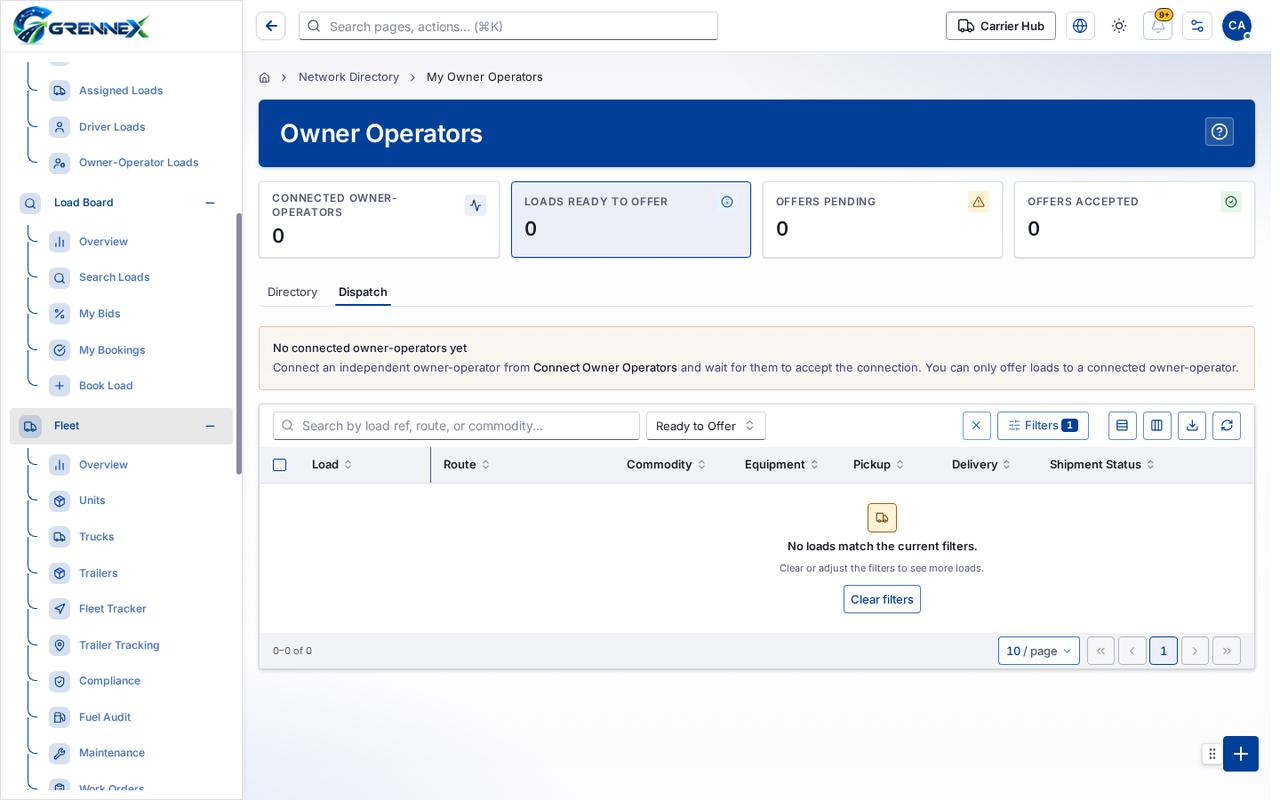The image size is (1280, 800).
Task: Open the column settings icon
Action: (1157, 426)
